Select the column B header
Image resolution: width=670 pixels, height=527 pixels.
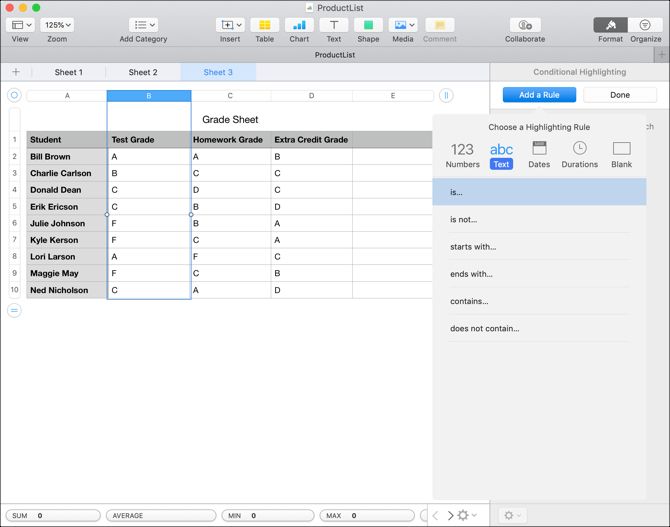click(x=149, y=96)
